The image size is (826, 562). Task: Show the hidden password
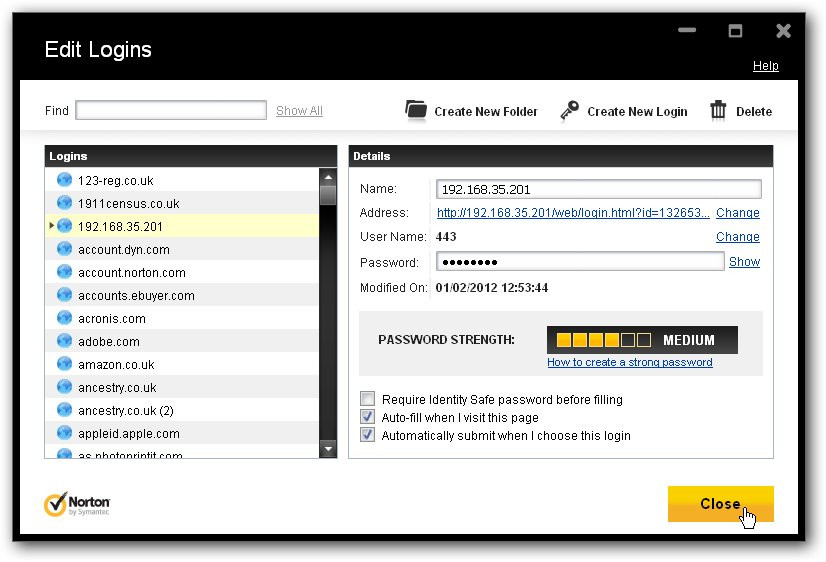point(744,262)
